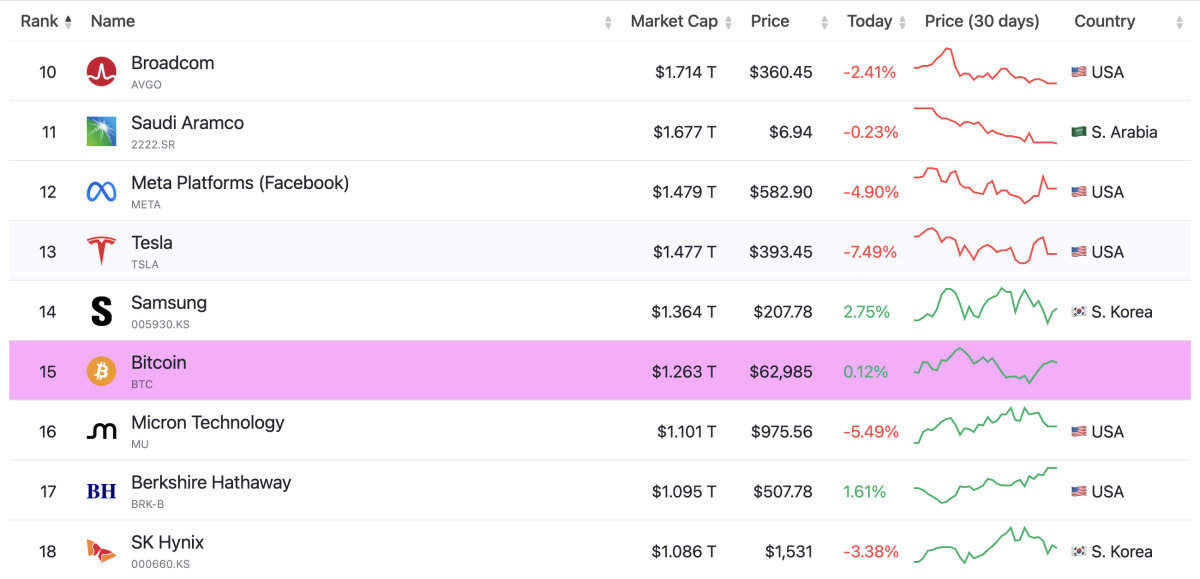
Task: Click the Price (30 days) column header
Action: click(x=982, y=21)
